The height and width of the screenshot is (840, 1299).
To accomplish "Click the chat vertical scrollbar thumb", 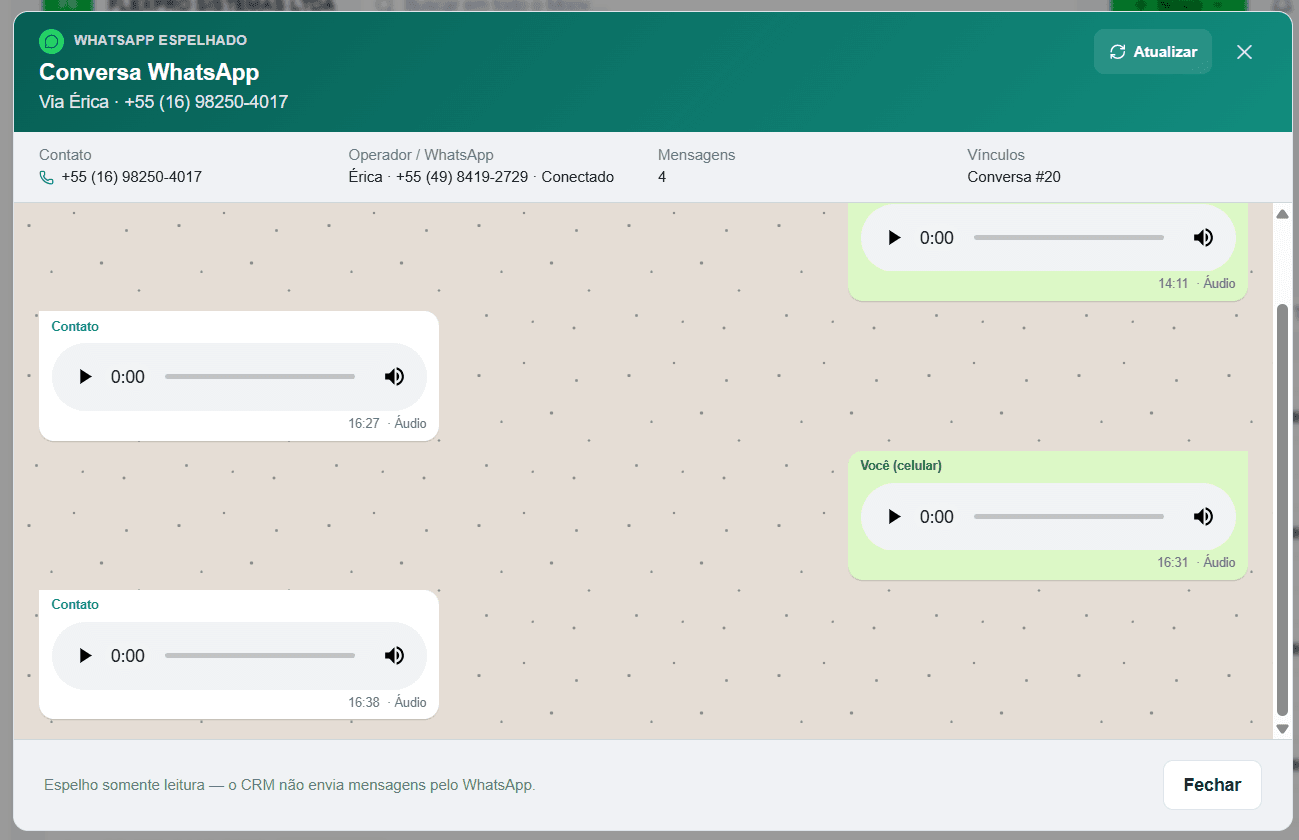I will click(1283, 509).
